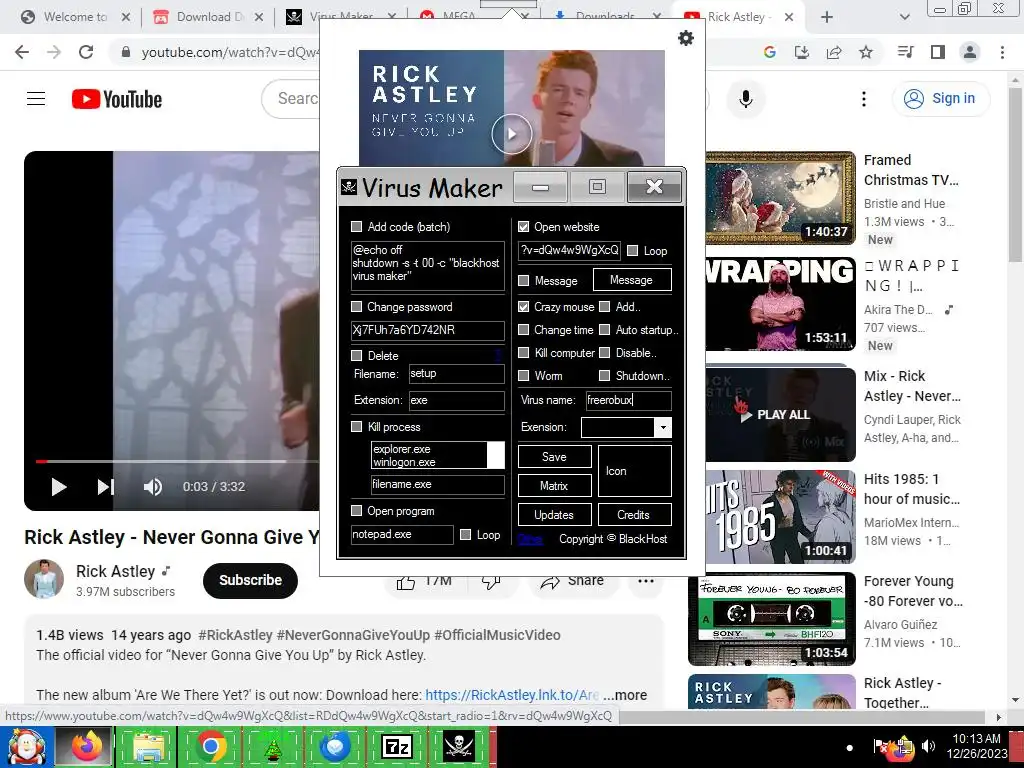Uncheck the 'Crazy mouse' checkbox
This screenshot has width=1024, height=768.
(x=523, y=307)
